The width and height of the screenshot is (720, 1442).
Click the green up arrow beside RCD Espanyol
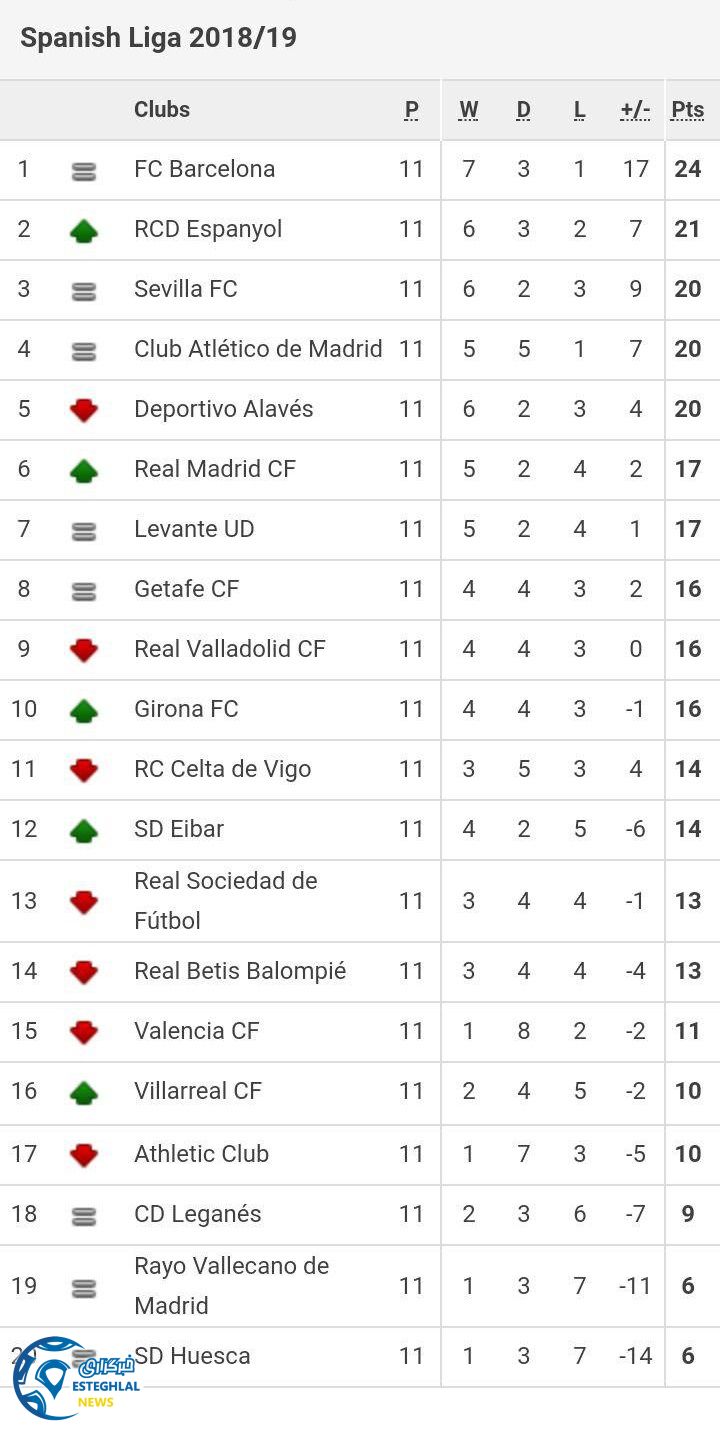pos(84,231)
